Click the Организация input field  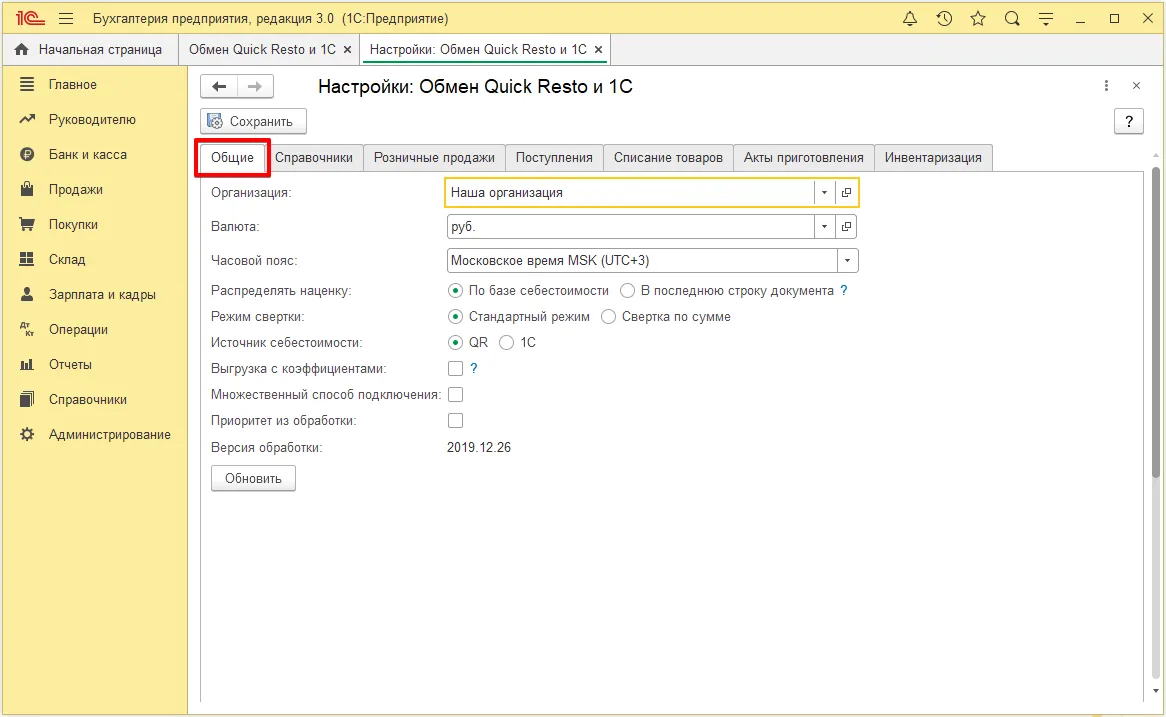630,192
